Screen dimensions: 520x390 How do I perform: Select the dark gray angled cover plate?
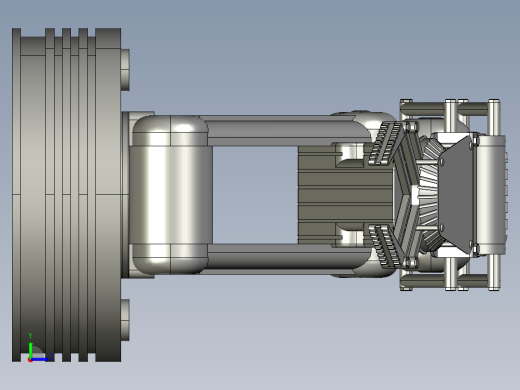coord(456,194)
